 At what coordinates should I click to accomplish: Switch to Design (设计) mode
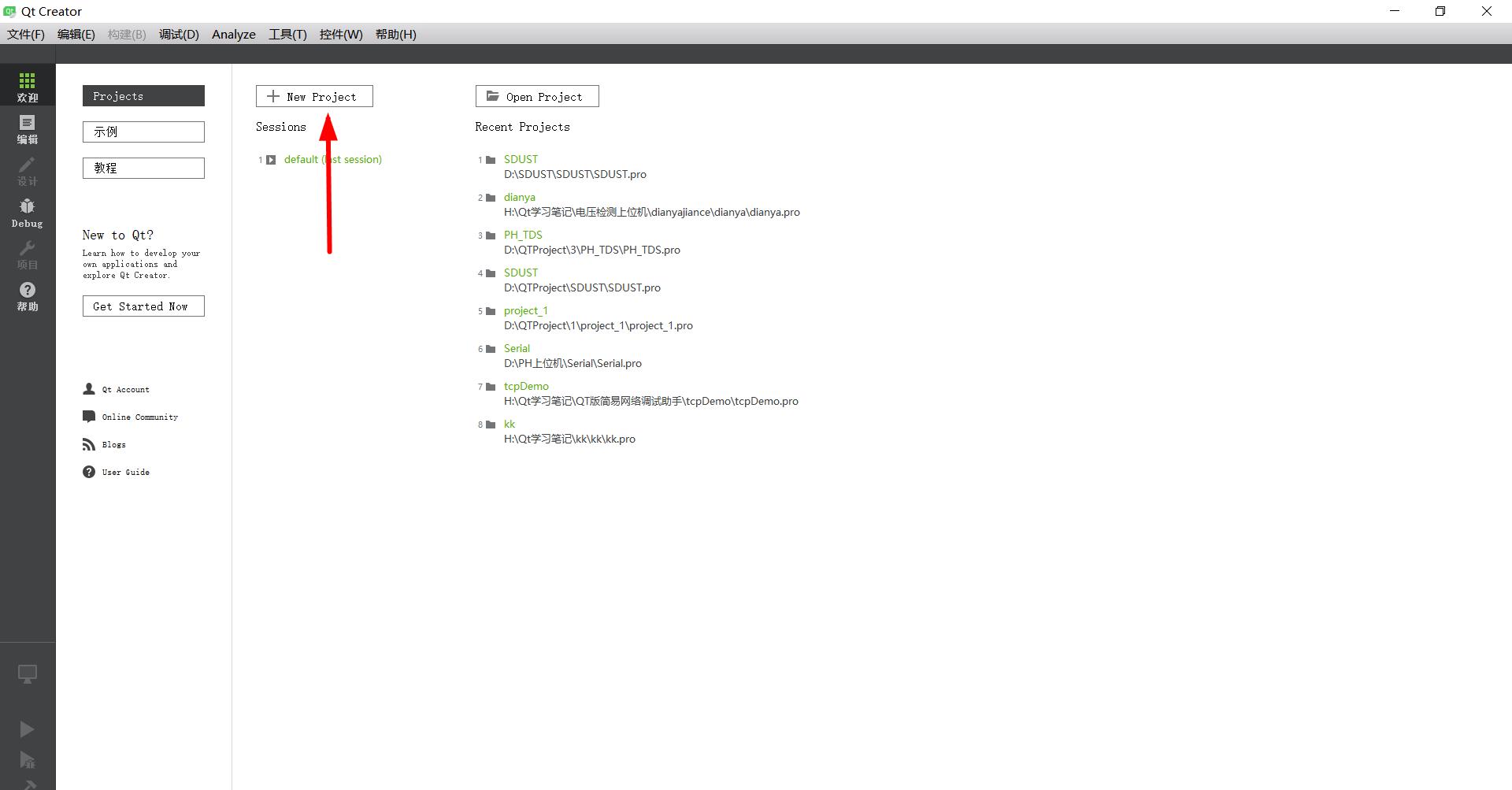click(x=28, y=170)
